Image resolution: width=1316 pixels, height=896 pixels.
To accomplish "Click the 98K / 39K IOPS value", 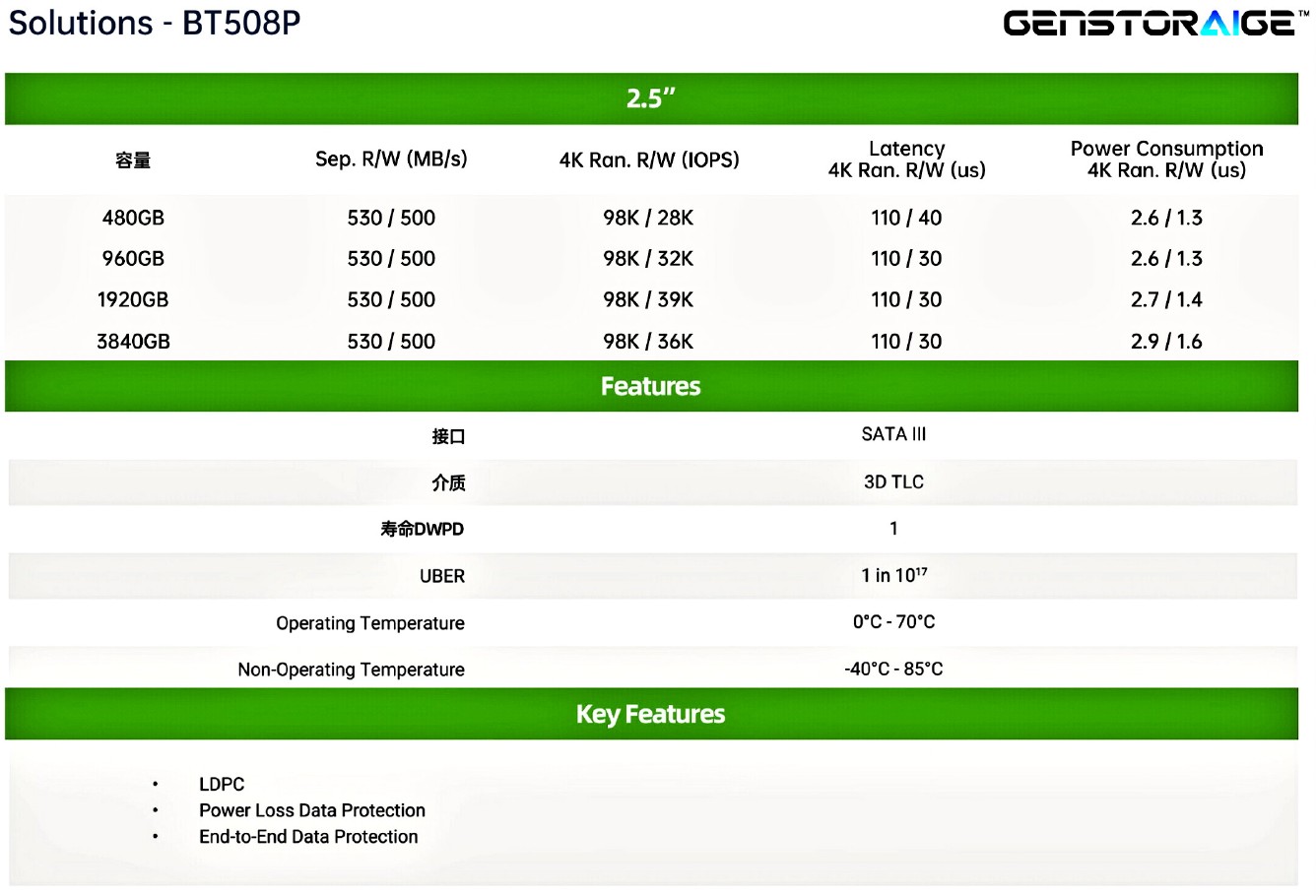I will [648, 300].
